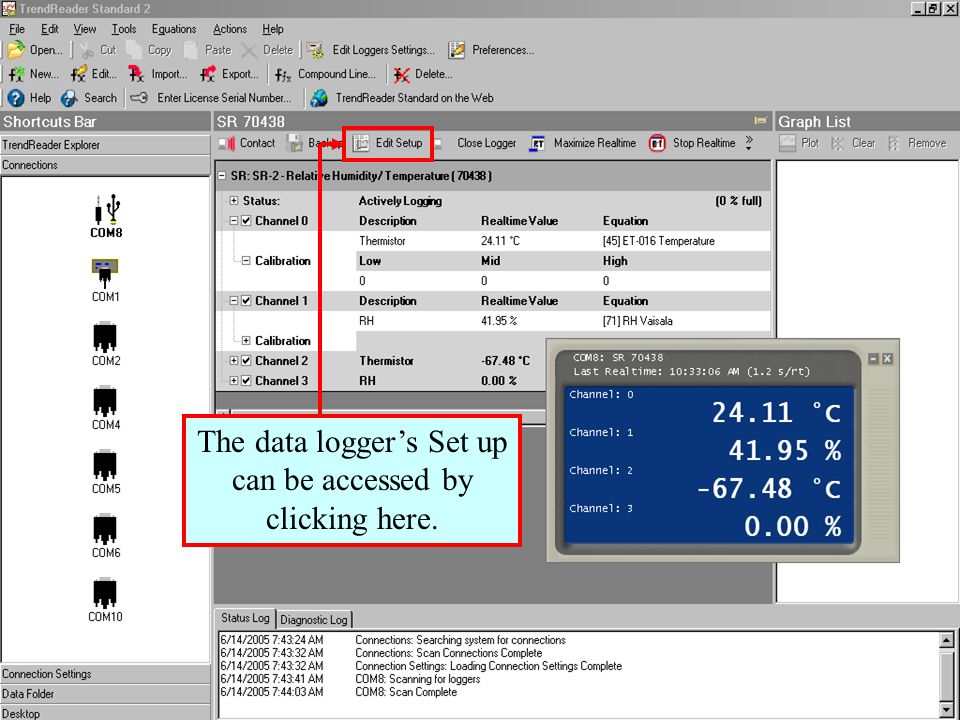960x720 pixels.
Task: Collapse the SR-2 logger tree node
Action: tap(222, 176)
